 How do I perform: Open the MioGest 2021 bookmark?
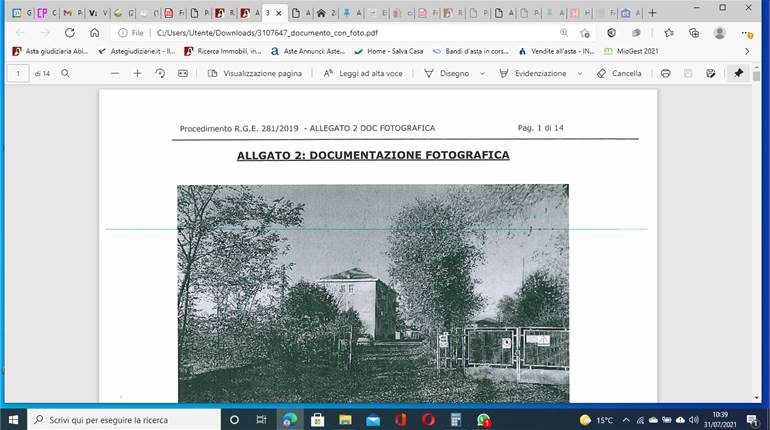[x=631, y=51]
